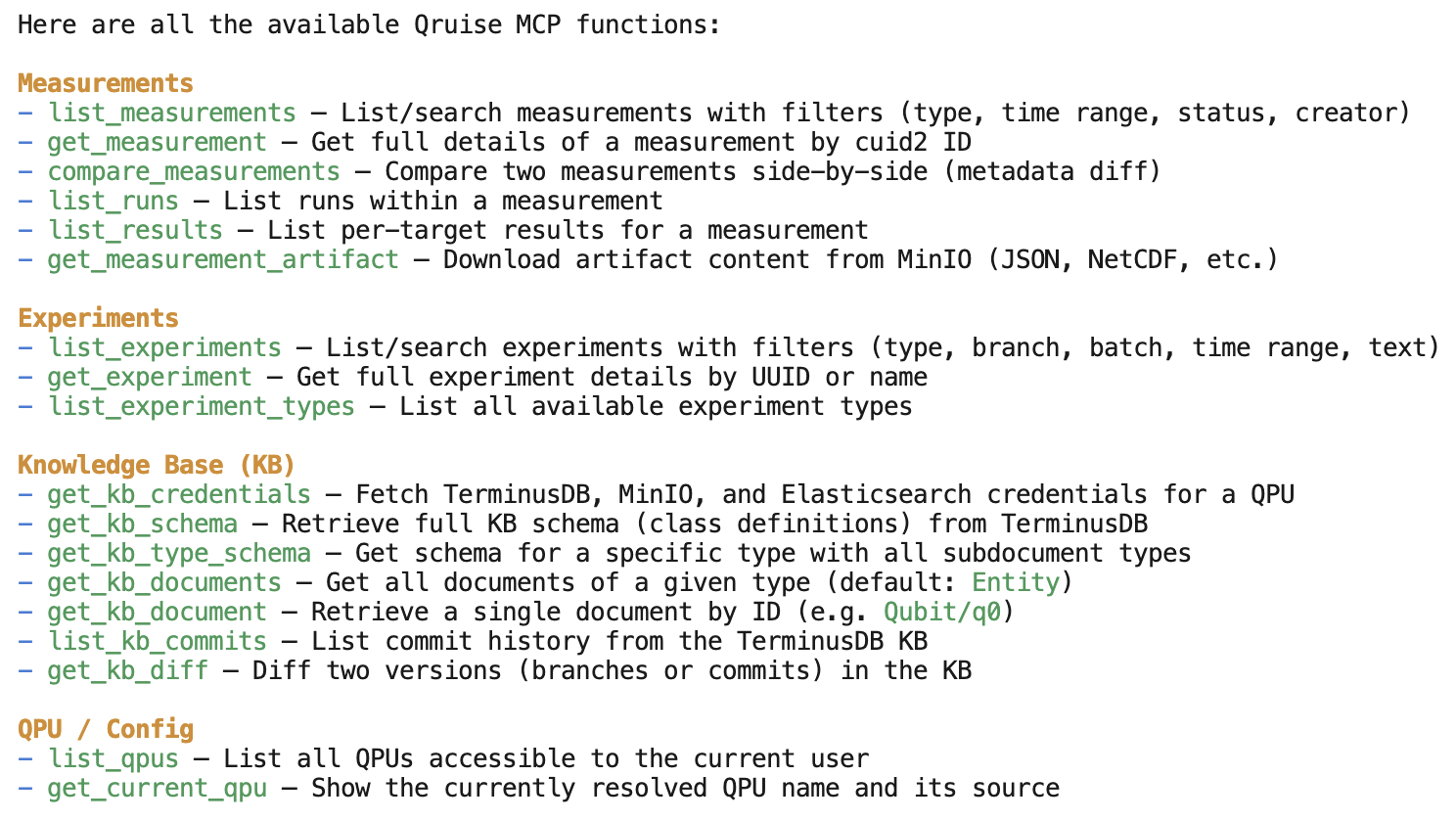Click the Knowledge Base (KB) section heading
The width and height of the screenshot is (1456, 822).
pos(157,466)
